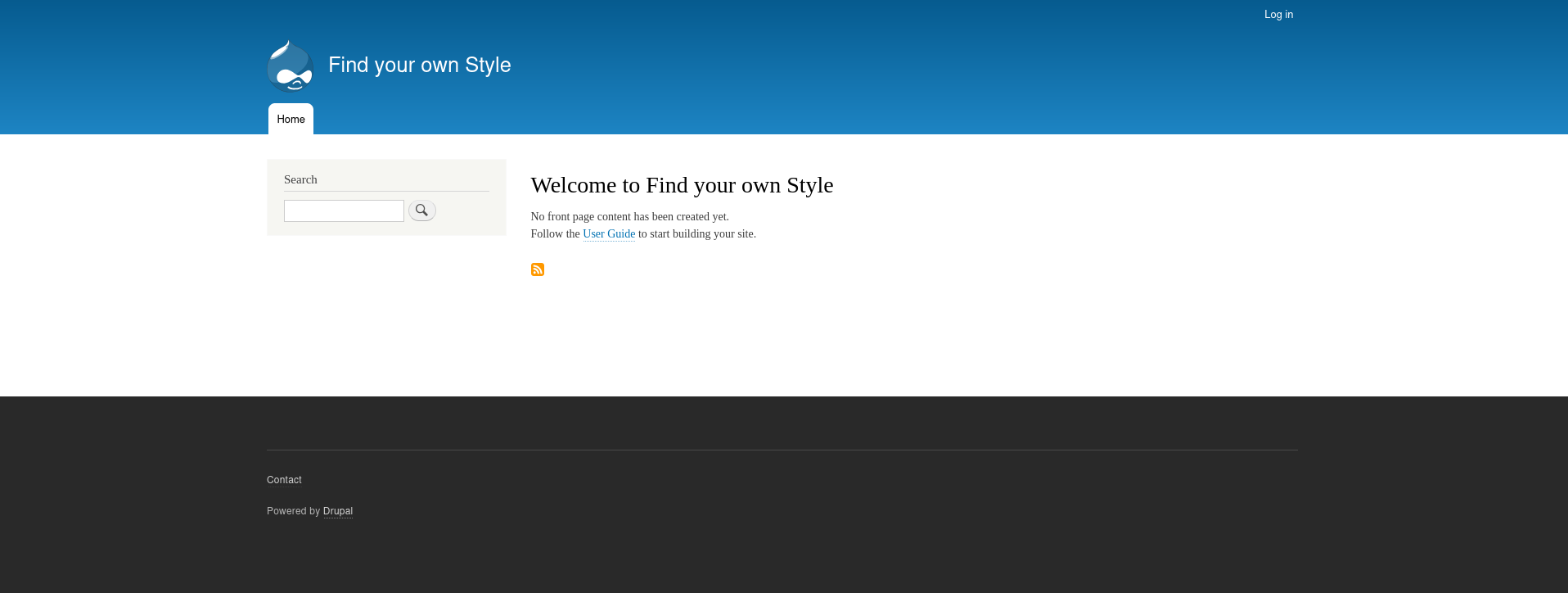Click the Log in link
The height and width of the screenshot is (593, 1568).
point(1278,15)
